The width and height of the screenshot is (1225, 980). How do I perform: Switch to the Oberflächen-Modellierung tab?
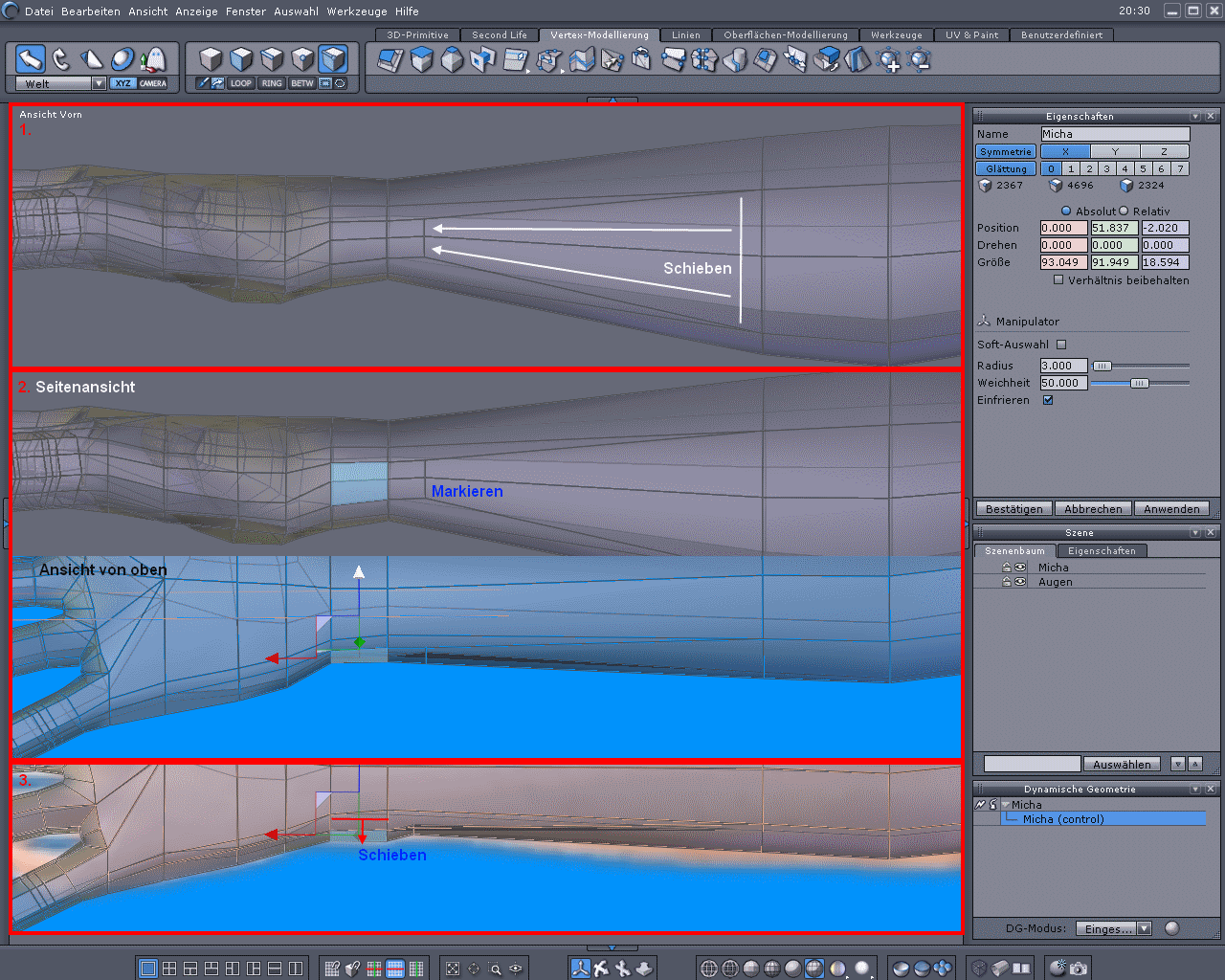(x=785, y=34)
